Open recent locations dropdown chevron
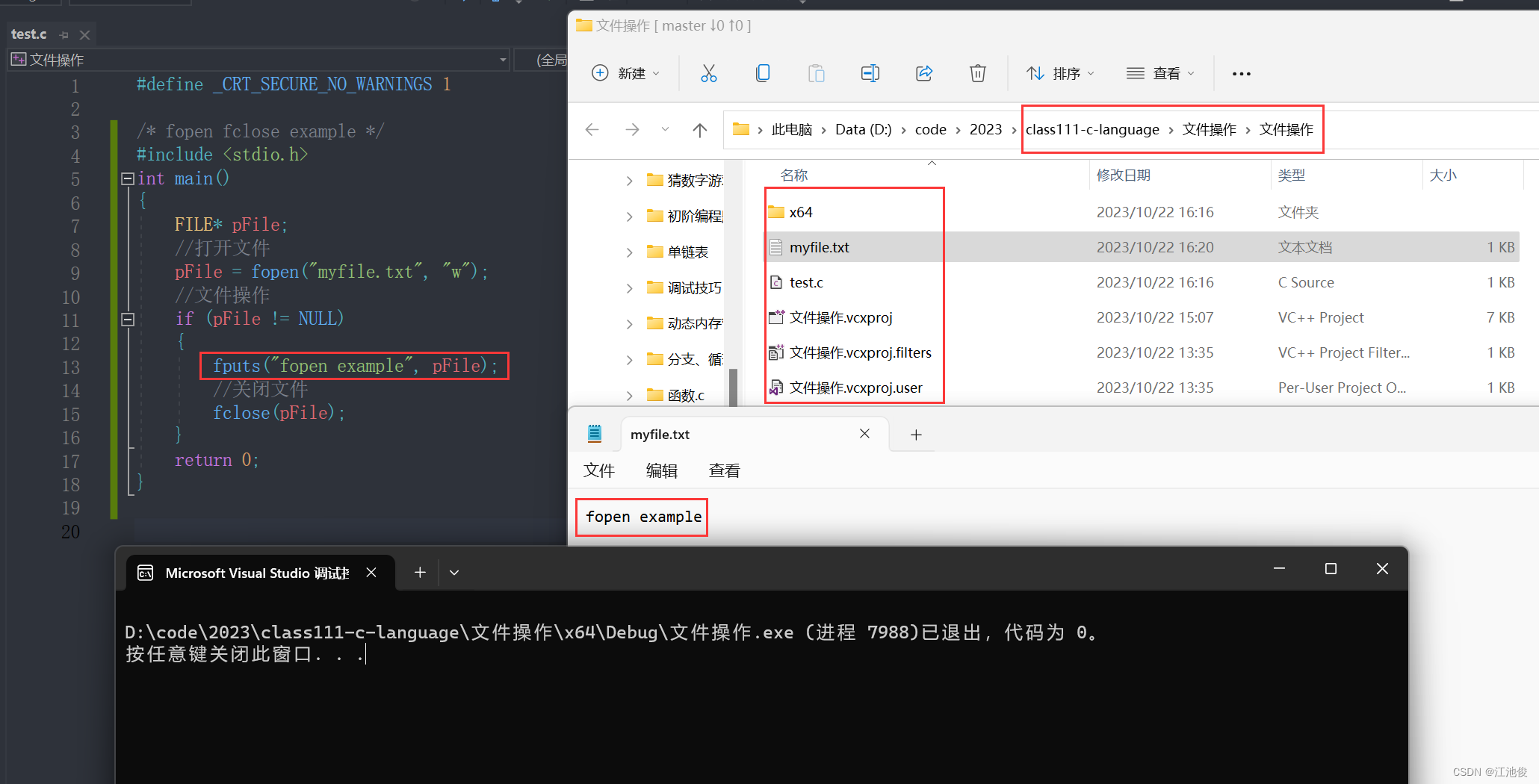The height and width of the screenshot is (784, 1539). point(665,130)
